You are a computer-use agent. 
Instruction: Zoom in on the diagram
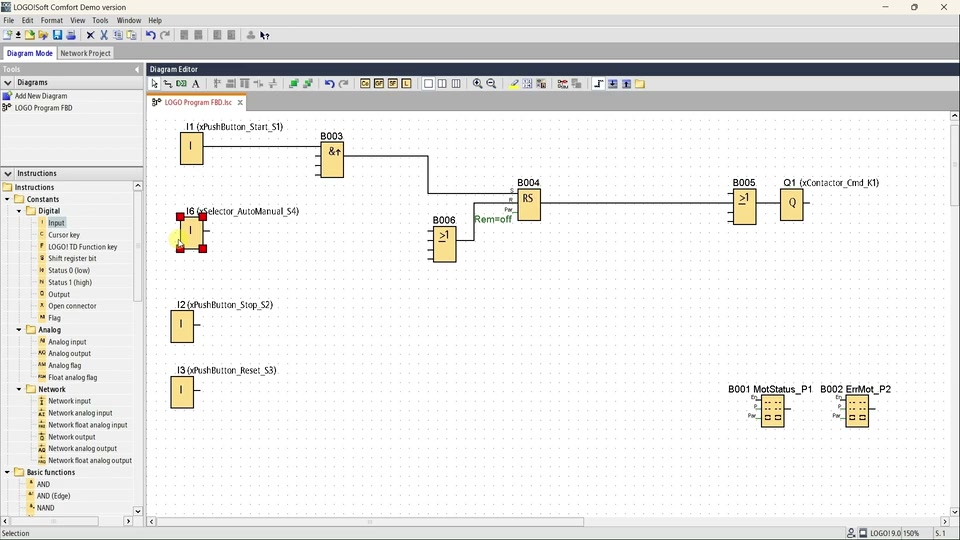478,84
